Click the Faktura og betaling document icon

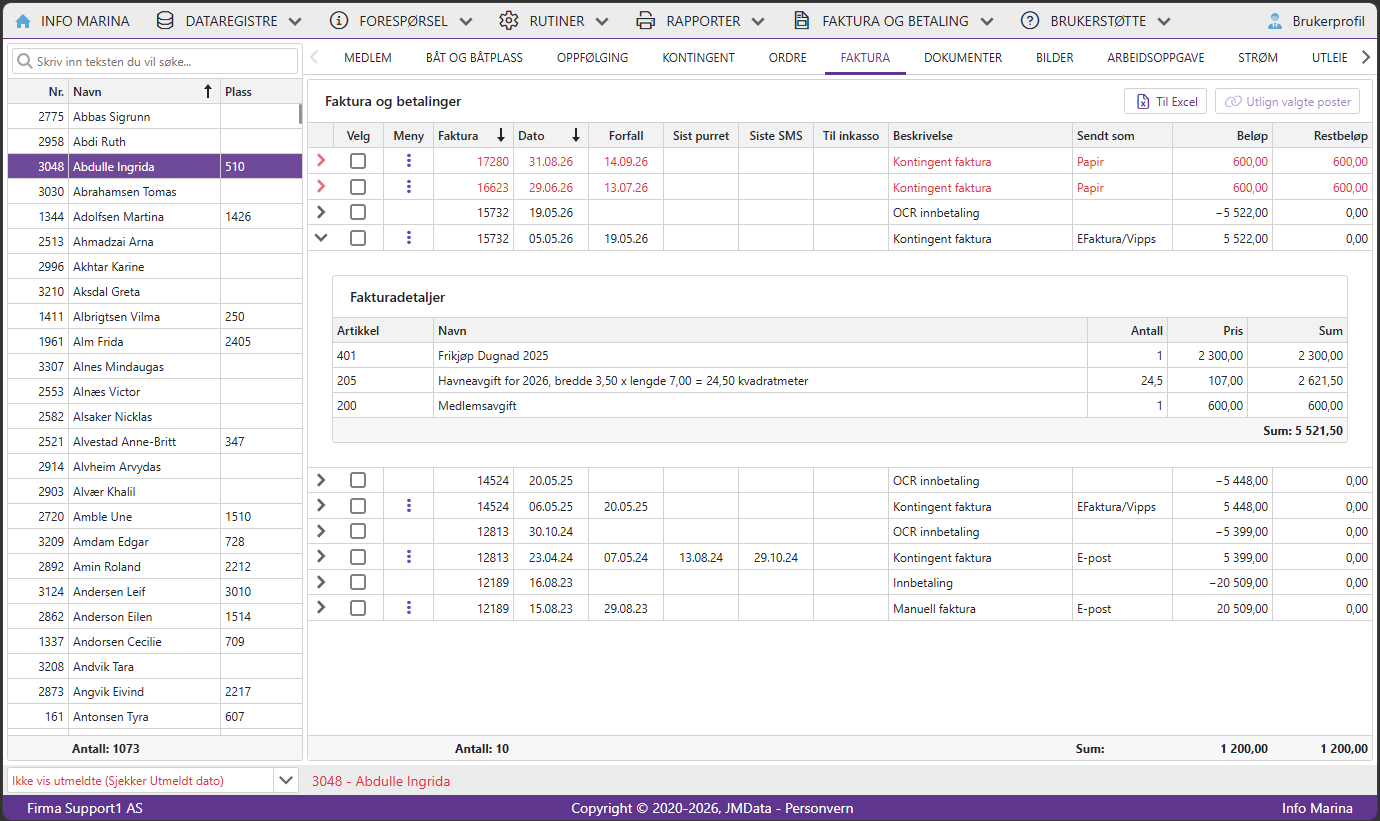pos(801,21)
